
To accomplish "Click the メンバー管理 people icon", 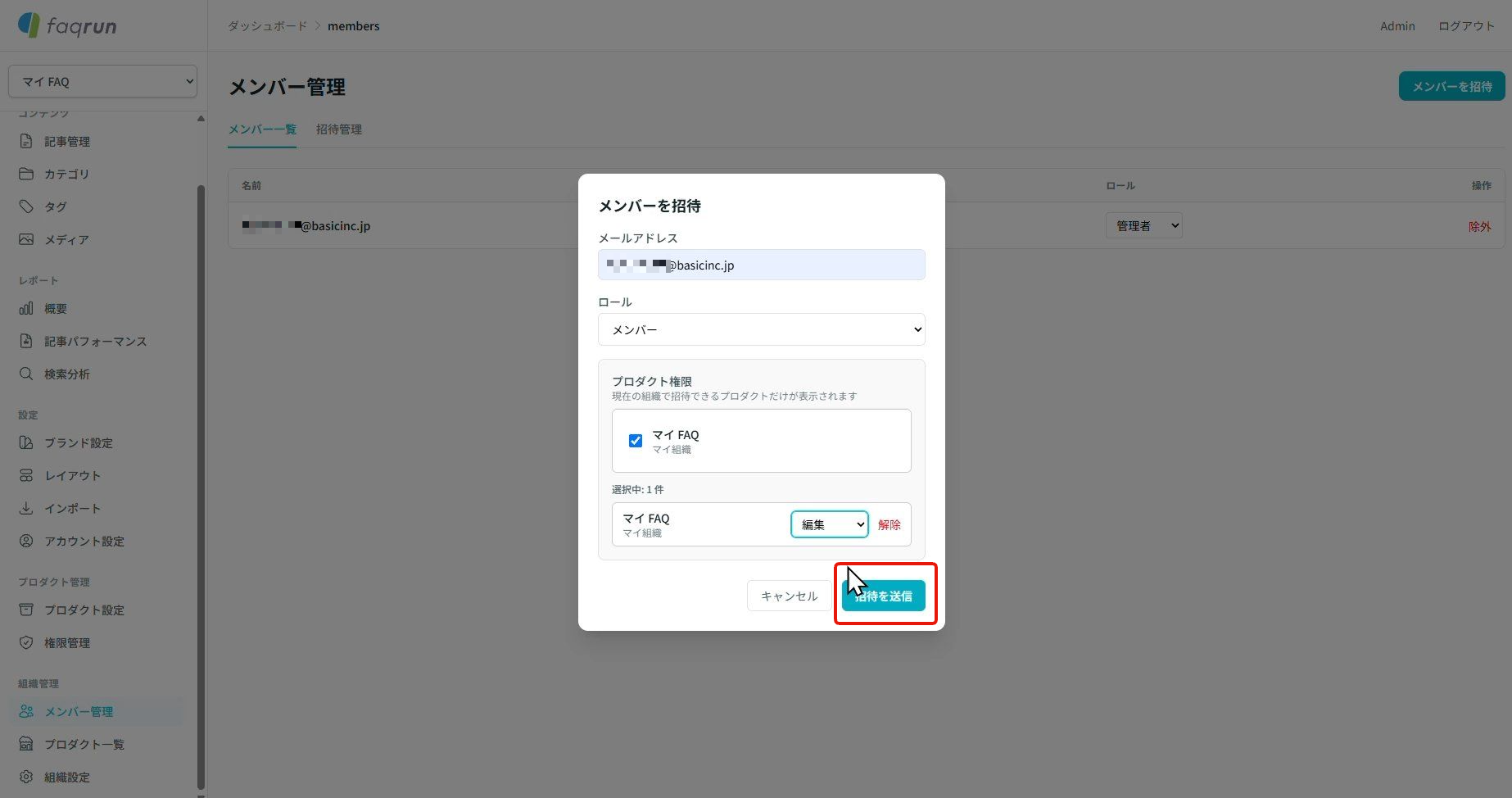I will click(26, 711).
